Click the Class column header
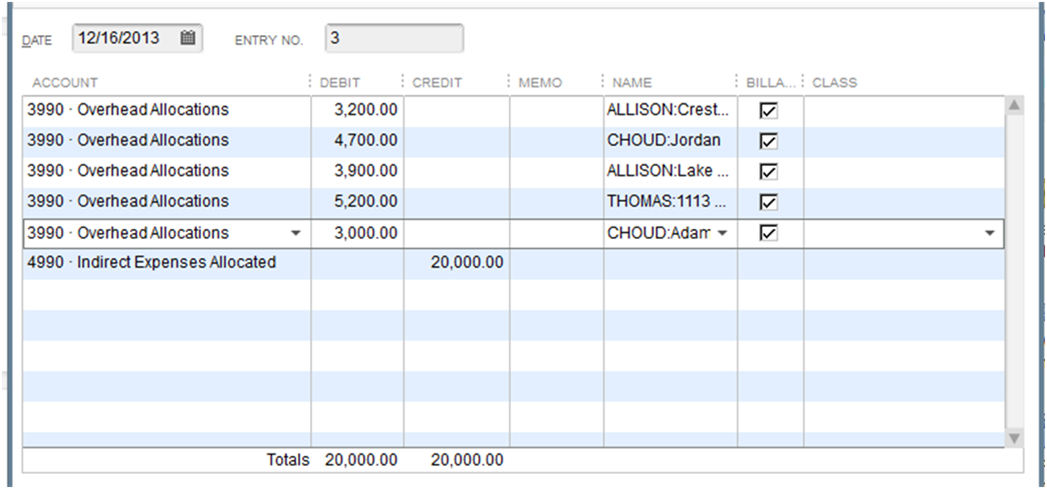The image size is (1047, 489). pos(835,82)
